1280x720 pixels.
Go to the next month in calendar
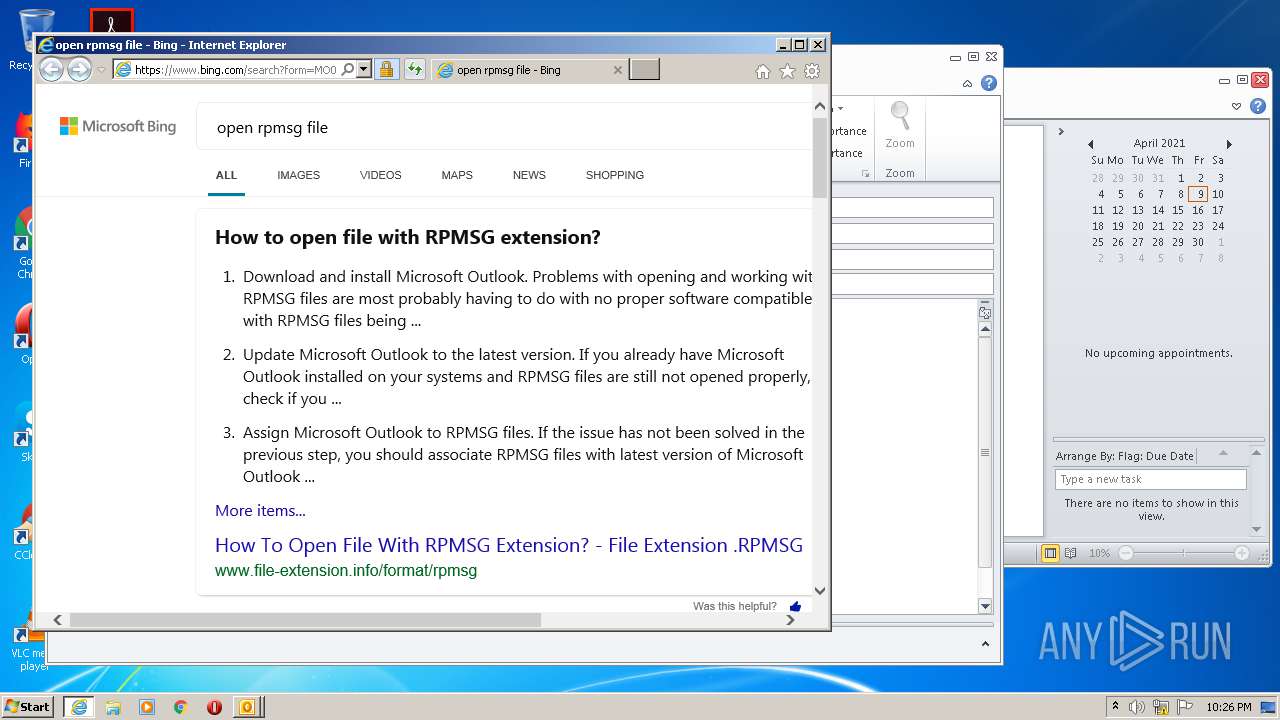[1229, 144]
